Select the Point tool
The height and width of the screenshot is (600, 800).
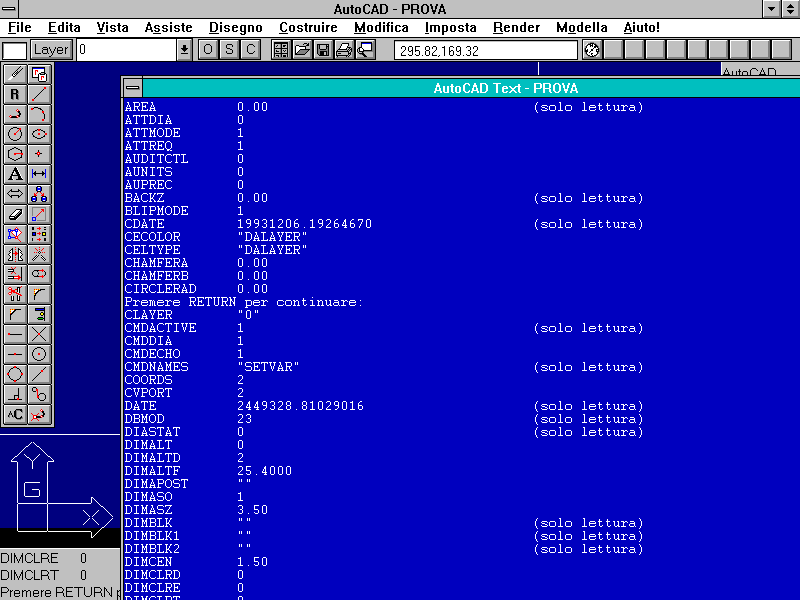[39, 154]
